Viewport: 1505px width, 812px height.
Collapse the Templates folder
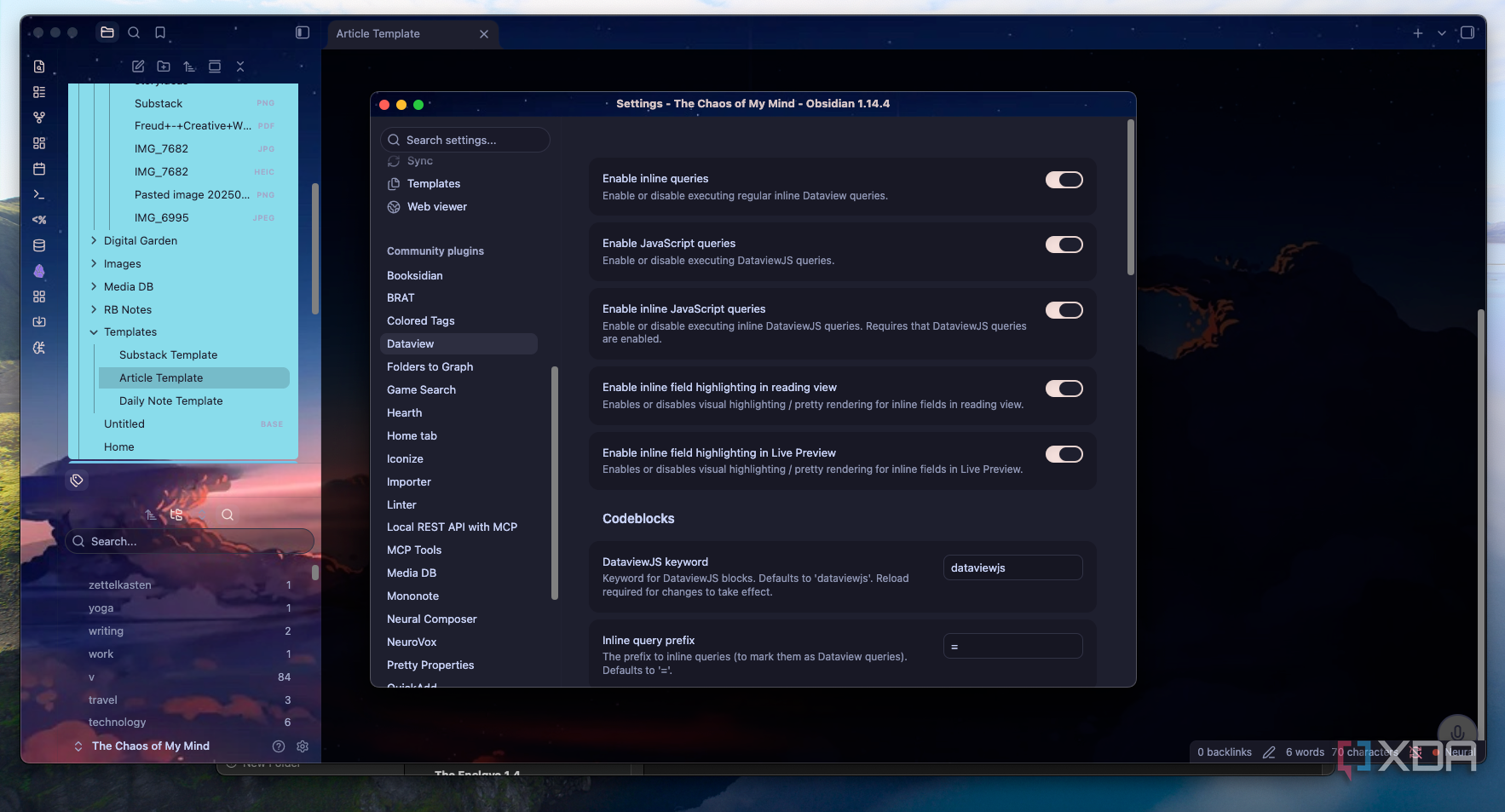(x=94, y=332)
